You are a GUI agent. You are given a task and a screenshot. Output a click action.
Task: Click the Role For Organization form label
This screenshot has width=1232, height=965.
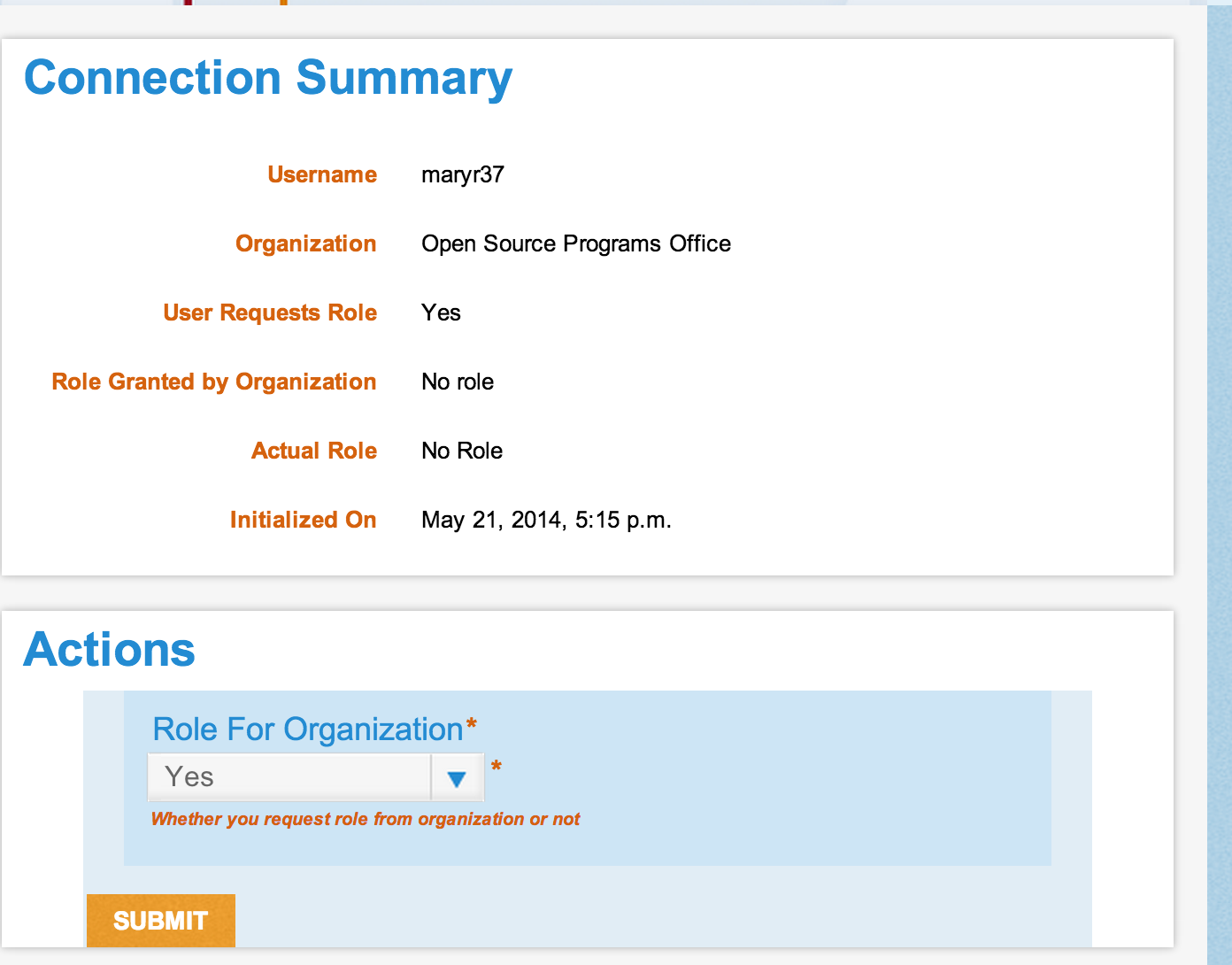(308, 730)
